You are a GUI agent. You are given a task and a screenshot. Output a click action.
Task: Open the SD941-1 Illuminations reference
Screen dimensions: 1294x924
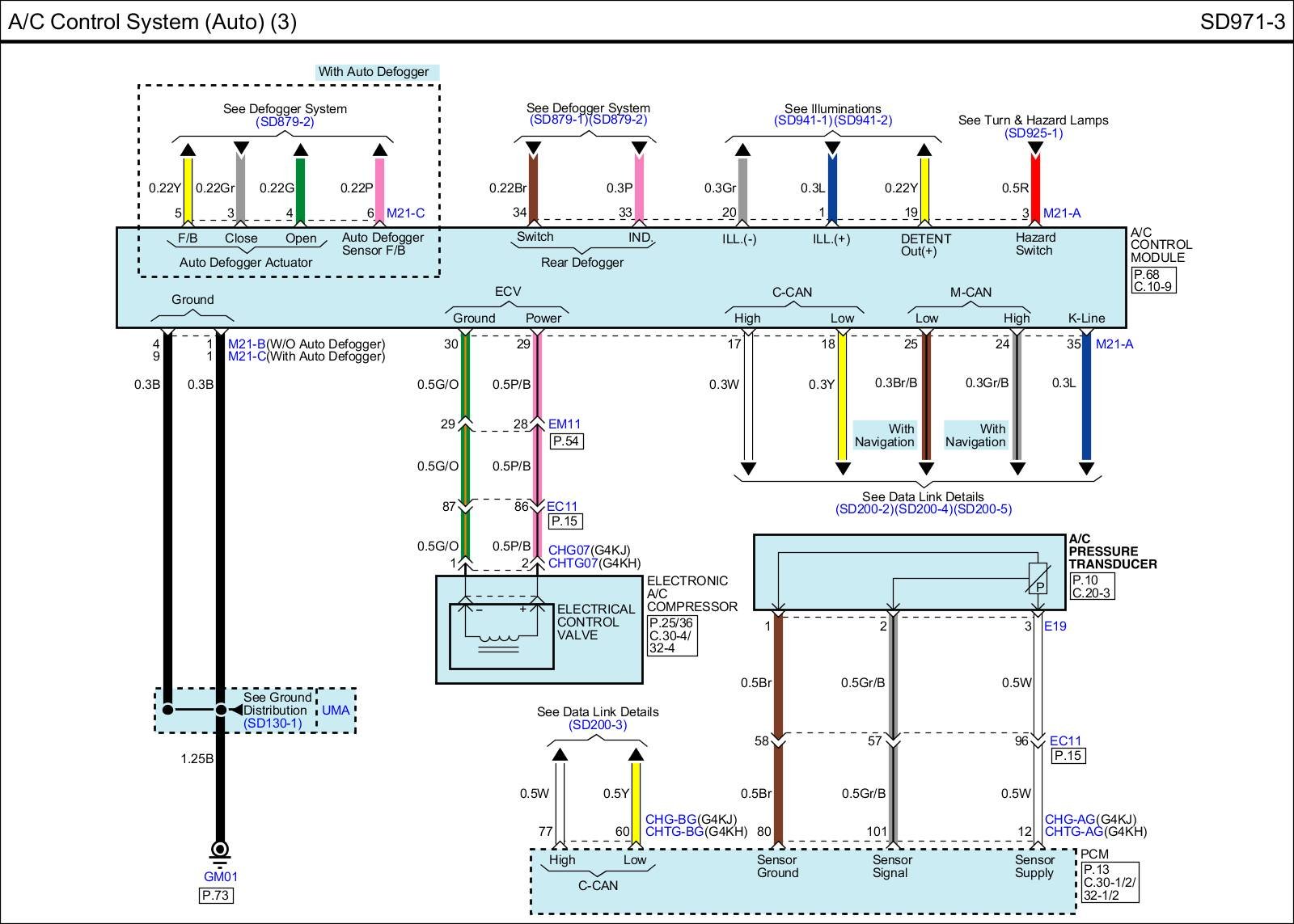pyautogui.click(x=802, y=120)
